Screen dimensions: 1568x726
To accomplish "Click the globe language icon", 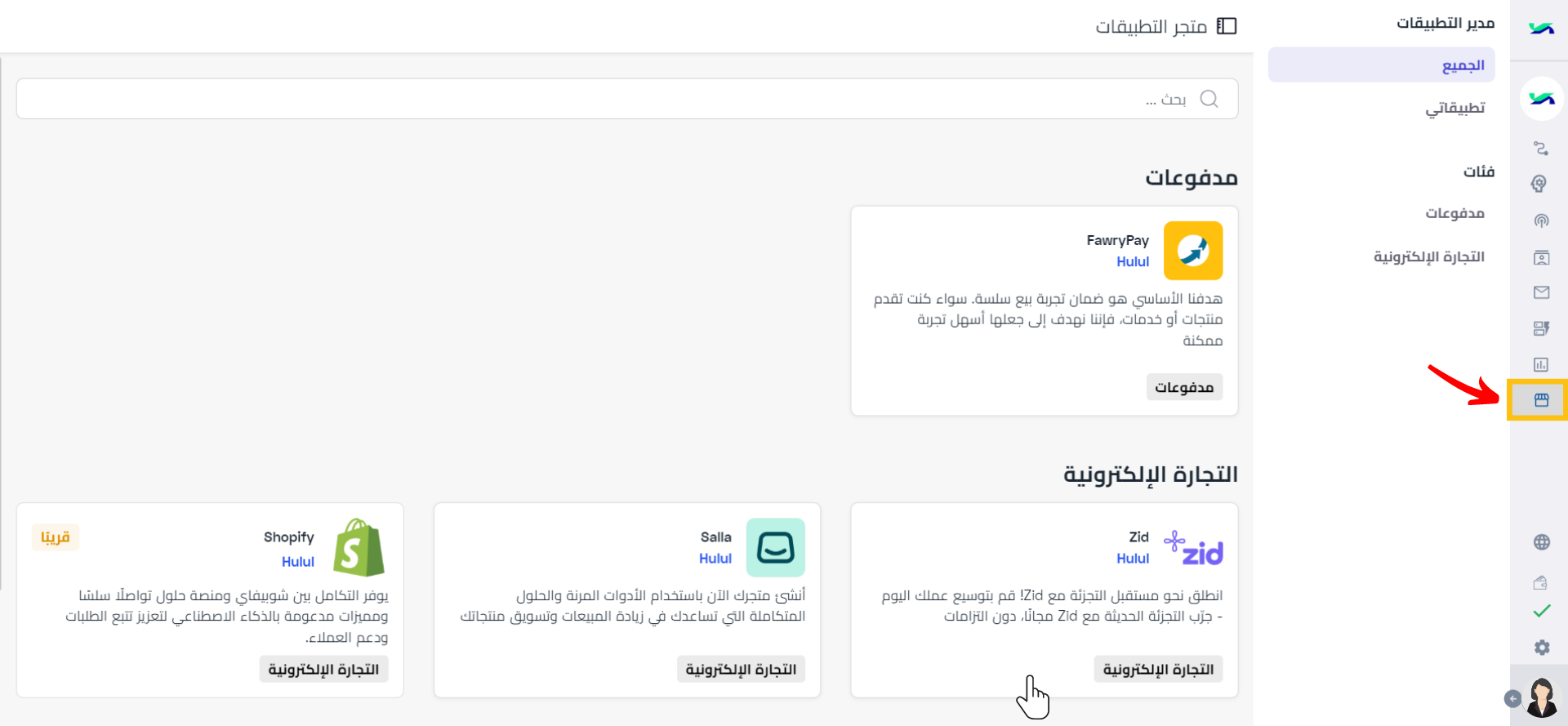I will [x=1542, y=542].
